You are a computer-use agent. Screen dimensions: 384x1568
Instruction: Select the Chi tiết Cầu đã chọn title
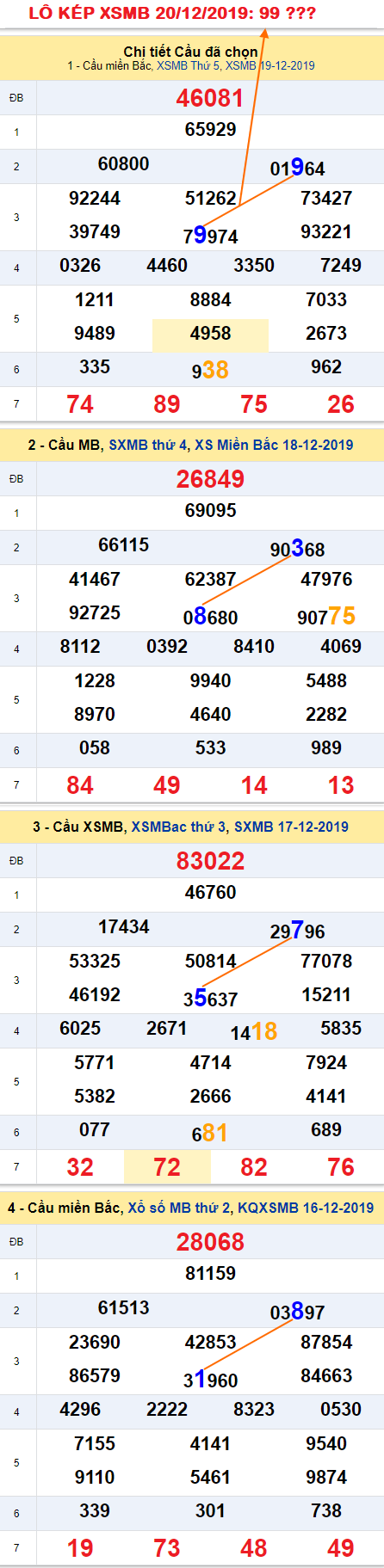(191, 52)
